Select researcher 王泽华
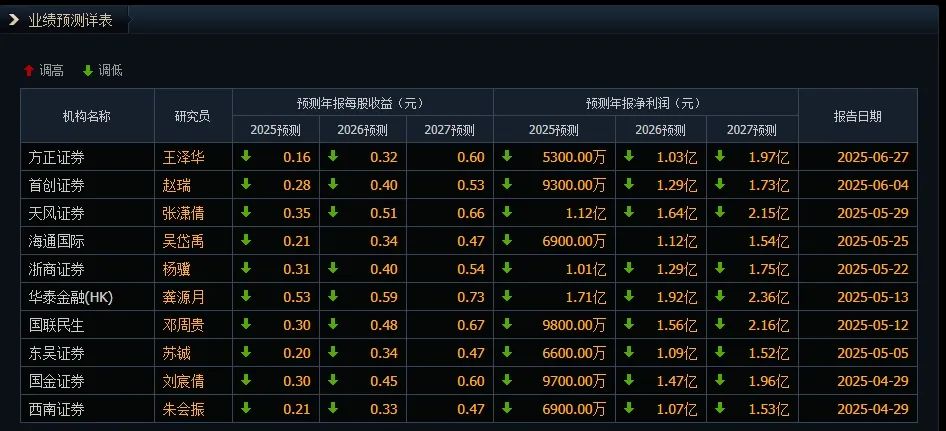946x431 pixels. [183, 158]
